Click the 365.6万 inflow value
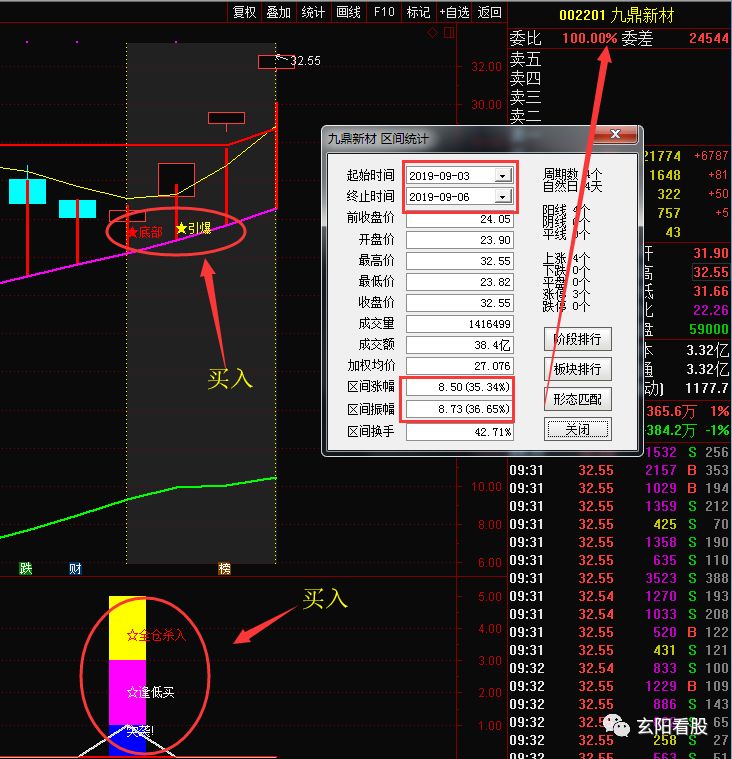The height and width of the screenshot is (759, 732). tap(671, 411)
